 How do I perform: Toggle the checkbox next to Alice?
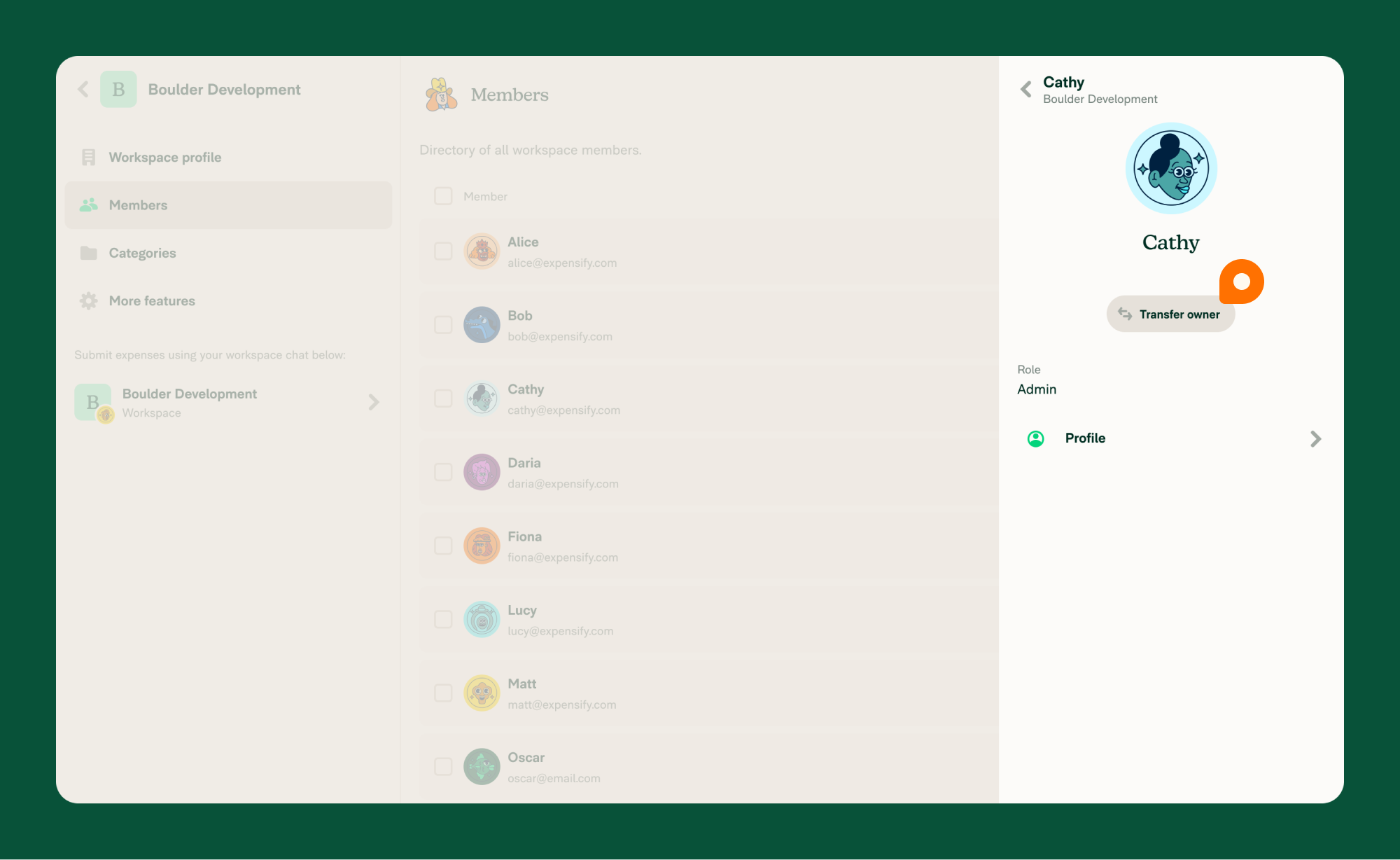[443, 251]
